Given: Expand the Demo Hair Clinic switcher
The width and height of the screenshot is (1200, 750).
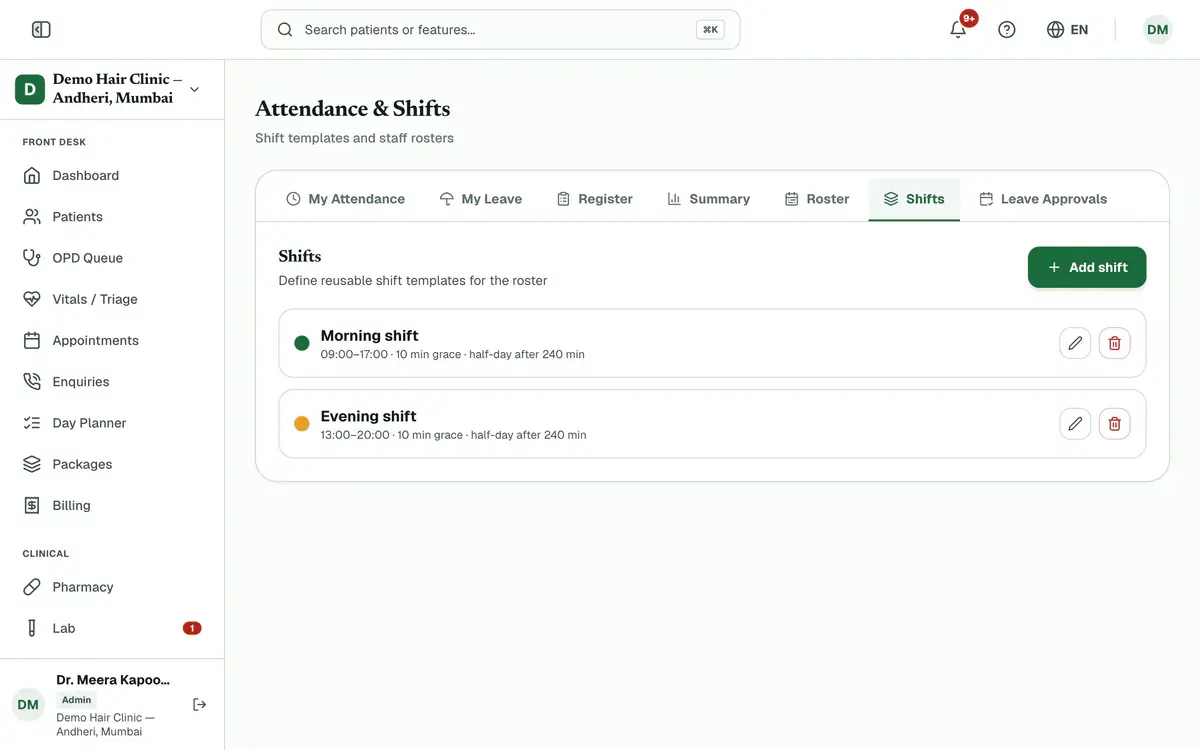Looking at the screenshot, I should pos(112,89).
